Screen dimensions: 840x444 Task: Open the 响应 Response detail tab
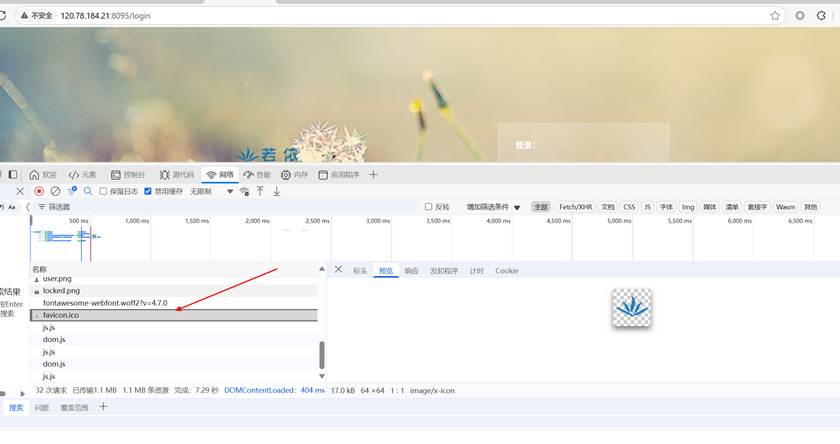tap(411, 270)
